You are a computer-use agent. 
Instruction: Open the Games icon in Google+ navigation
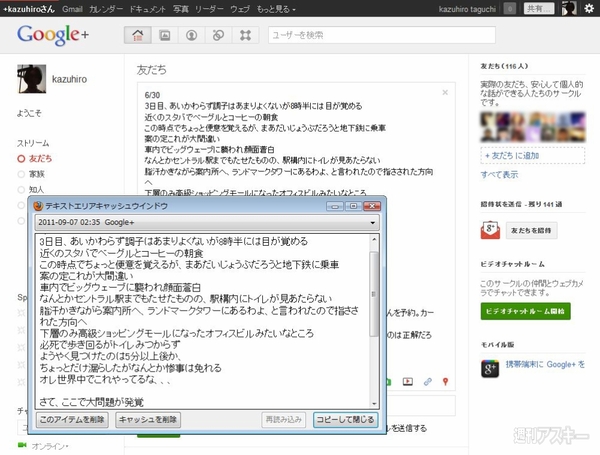(x=245, y=35)
